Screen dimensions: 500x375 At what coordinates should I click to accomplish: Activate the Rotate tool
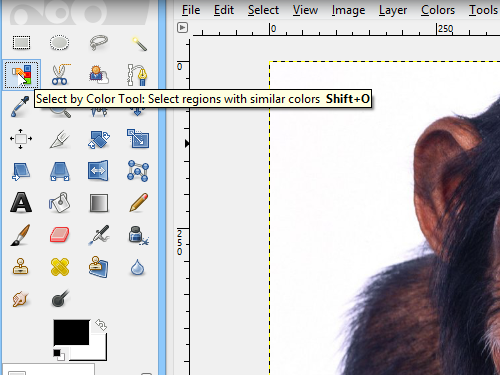(99, 139)
